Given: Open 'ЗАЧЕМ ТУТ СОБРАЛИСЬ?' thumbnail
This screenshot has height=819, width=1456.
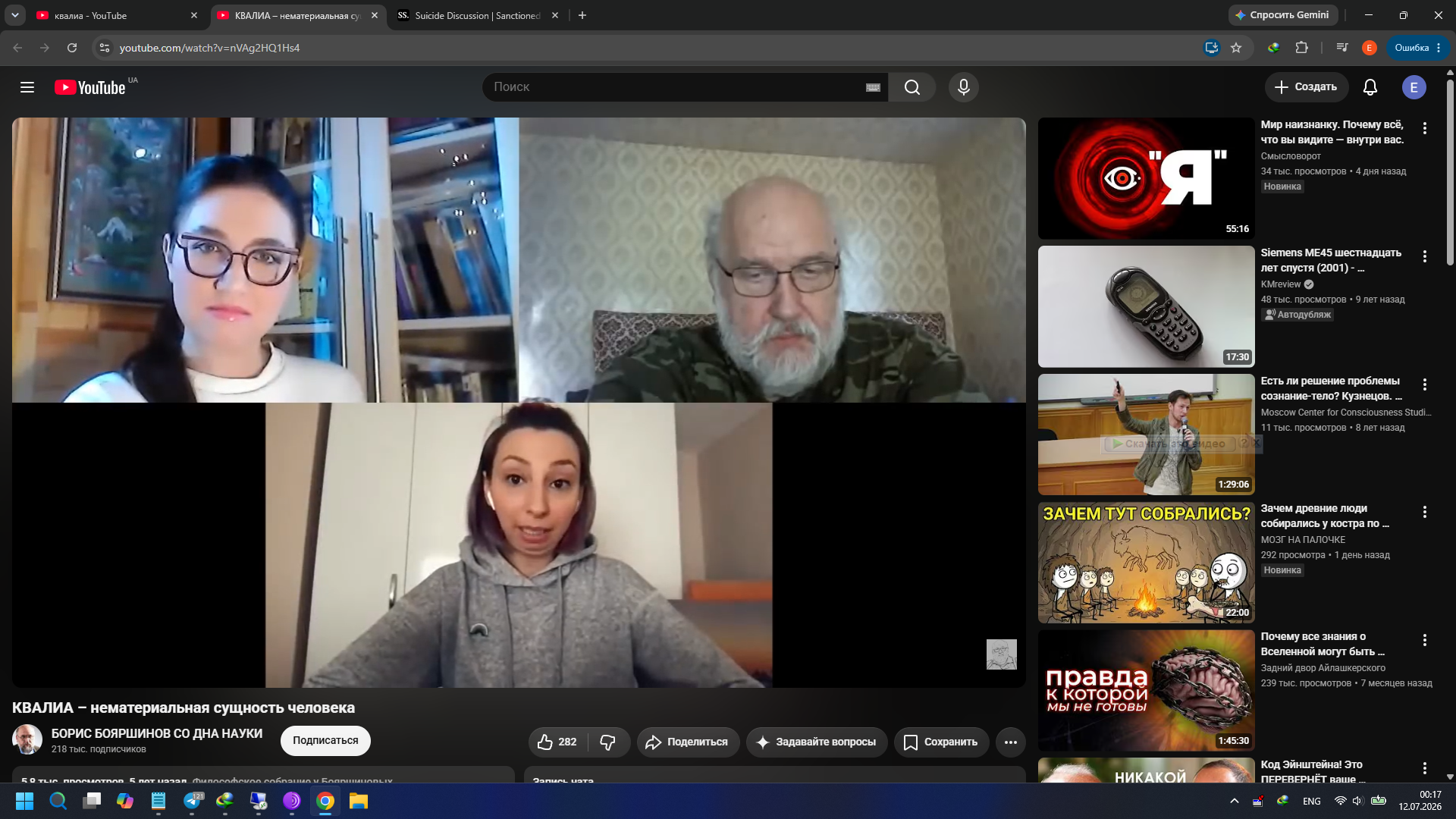Looking at the screenshot, I should [1146, 563].
